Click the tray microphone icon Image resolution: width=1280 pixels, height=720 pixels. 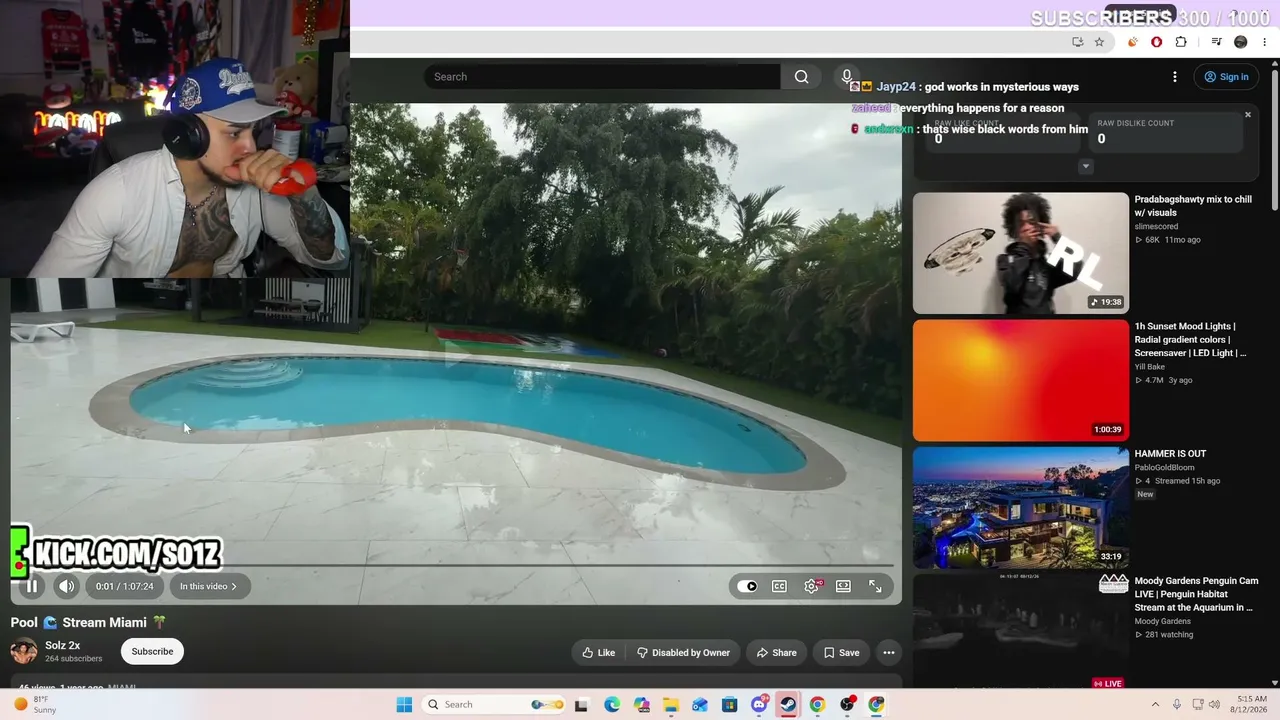pyautogui.click(x=1177, y=705)
